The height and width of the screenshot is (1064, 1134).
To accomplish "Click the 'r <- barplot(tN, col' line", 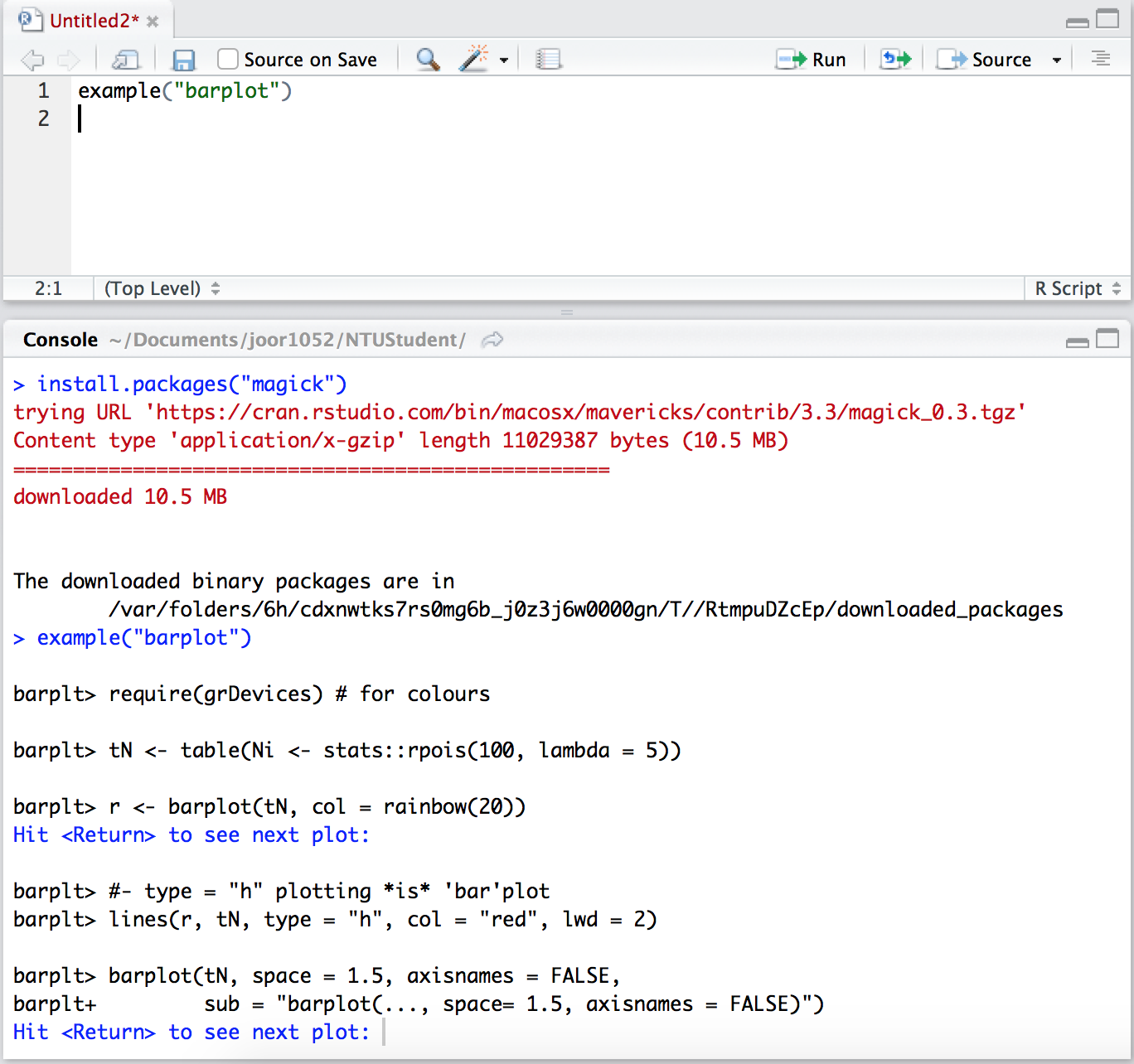I will click(x=269, y=807).
